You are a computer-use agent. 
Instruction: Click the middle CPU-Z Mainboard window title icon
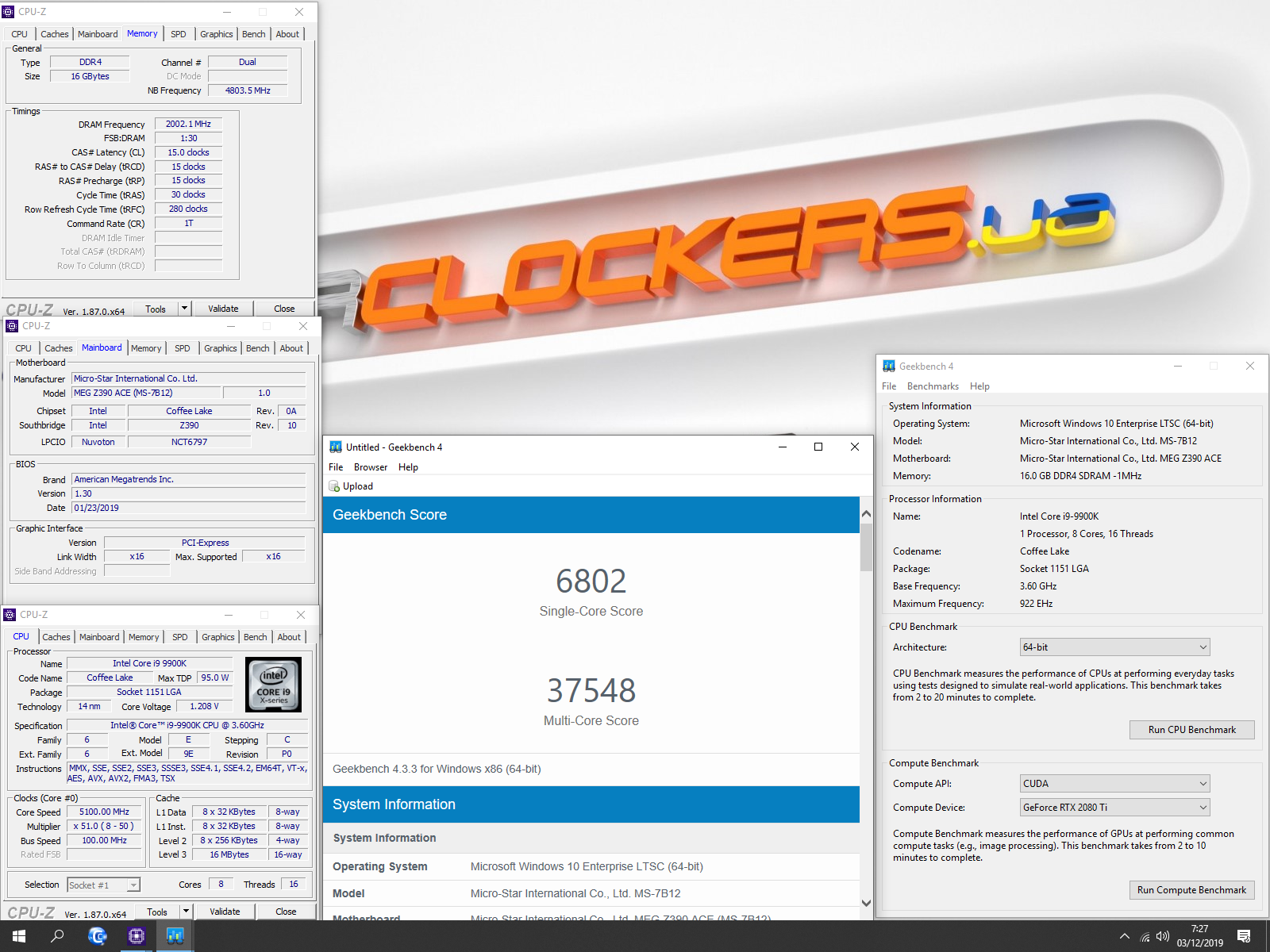tap(12, 326)
